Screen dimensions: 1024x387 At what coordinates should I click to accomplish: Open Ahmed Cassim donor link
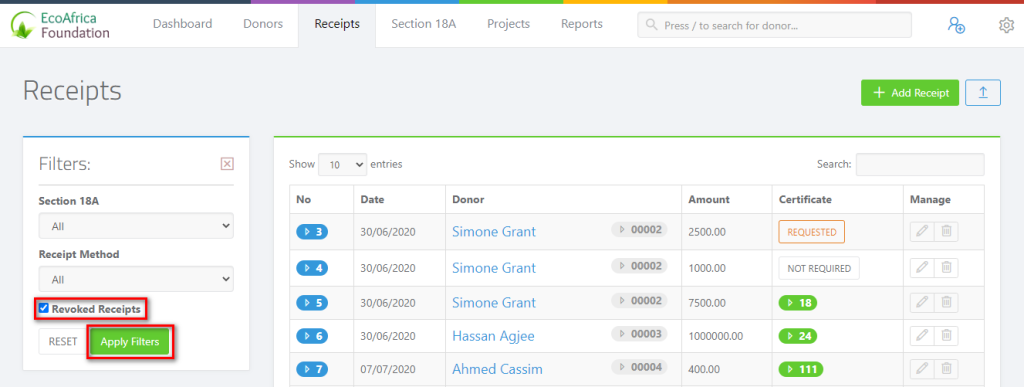497,369
